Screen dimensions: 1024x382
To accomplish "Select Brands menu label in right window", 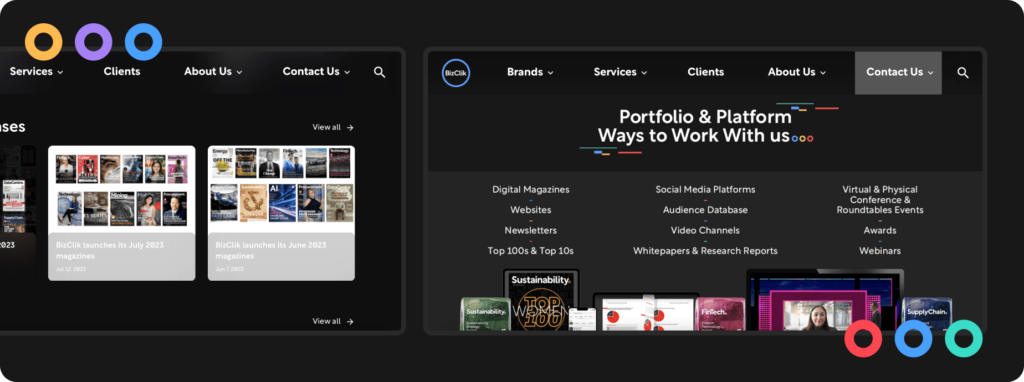I will point(525,72).
